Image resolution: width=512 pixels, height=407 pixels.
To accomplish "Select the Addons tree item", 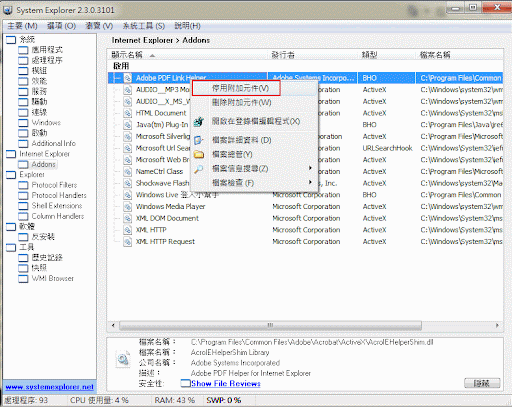I will (x=43, y=164).
